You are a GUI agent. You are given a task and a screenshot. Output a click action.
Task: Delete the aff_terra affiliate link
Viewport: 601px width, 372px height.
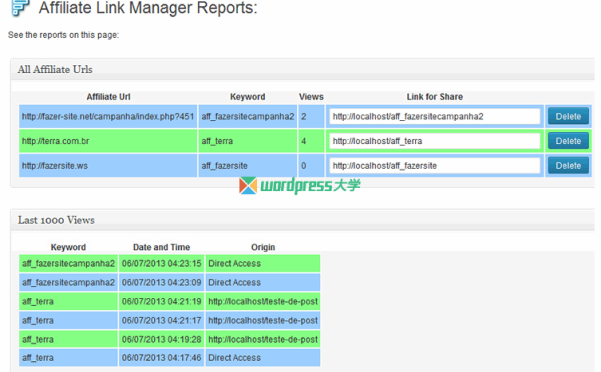pyautogui.click(x=568, y=141)
